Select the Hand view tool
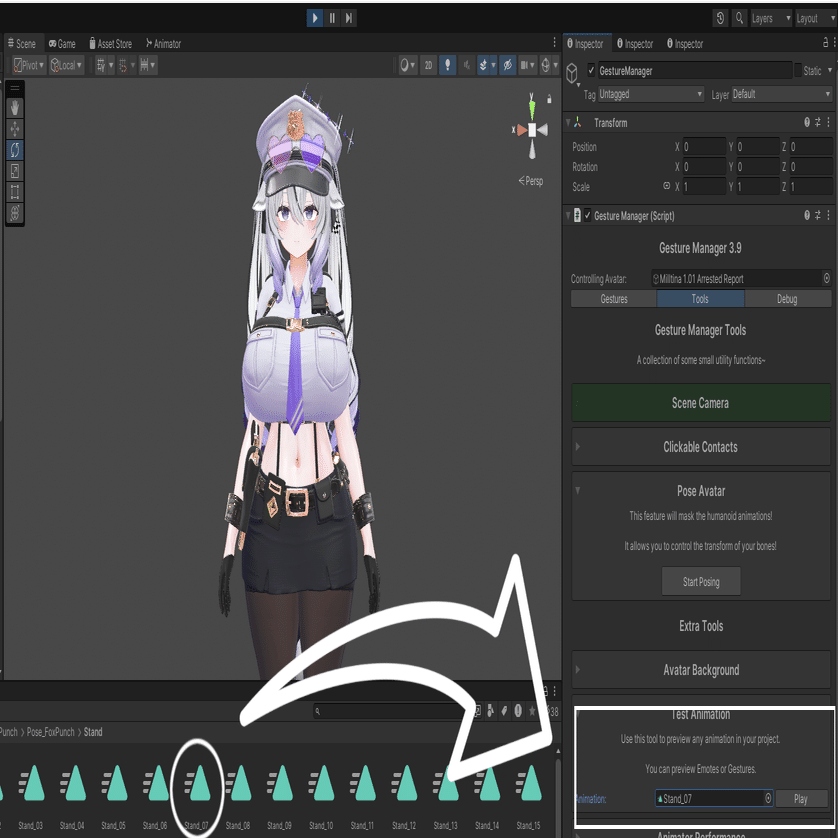838x838 pixels. [x=14, y=108]
